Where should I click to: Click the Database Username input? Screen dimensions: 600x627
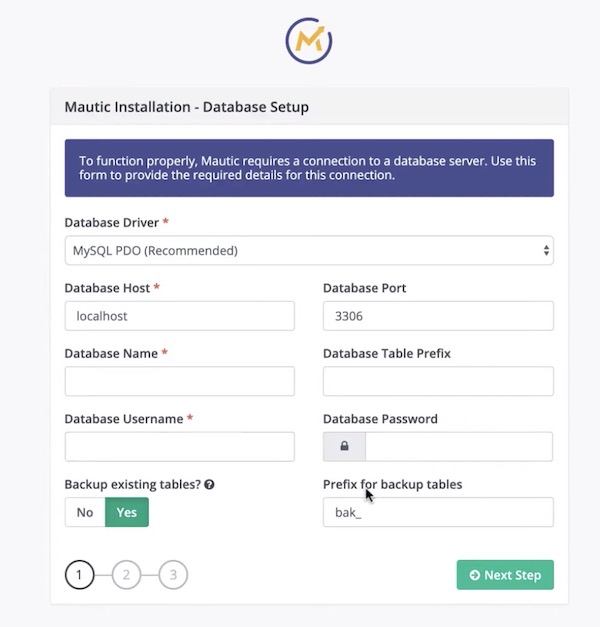pyautogui.click(x=180, y=446)
